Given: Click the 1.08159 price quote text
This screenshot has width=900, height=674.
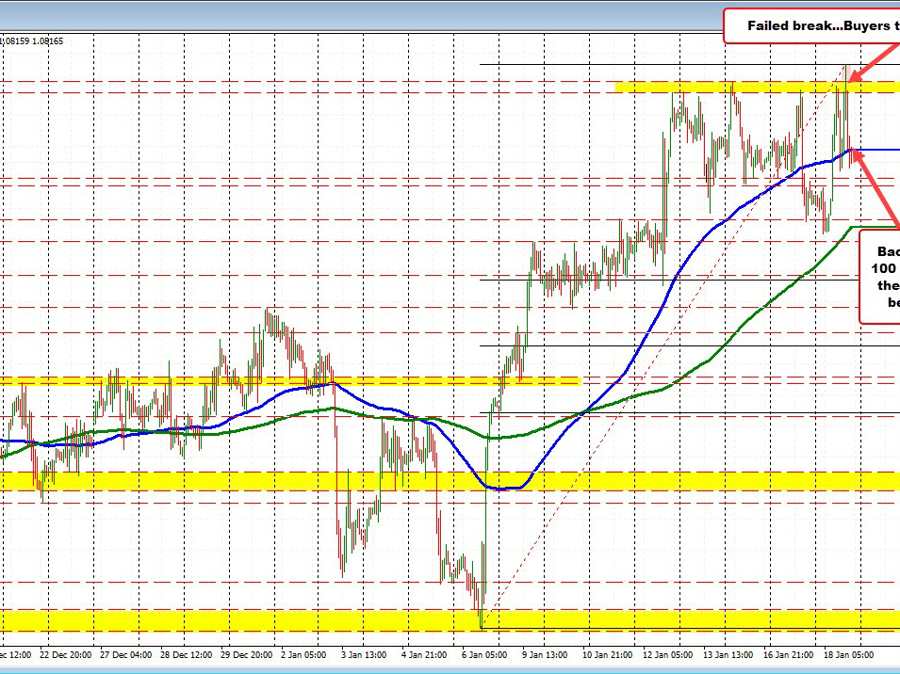Looking at the screenshot, I should [32, 41].
